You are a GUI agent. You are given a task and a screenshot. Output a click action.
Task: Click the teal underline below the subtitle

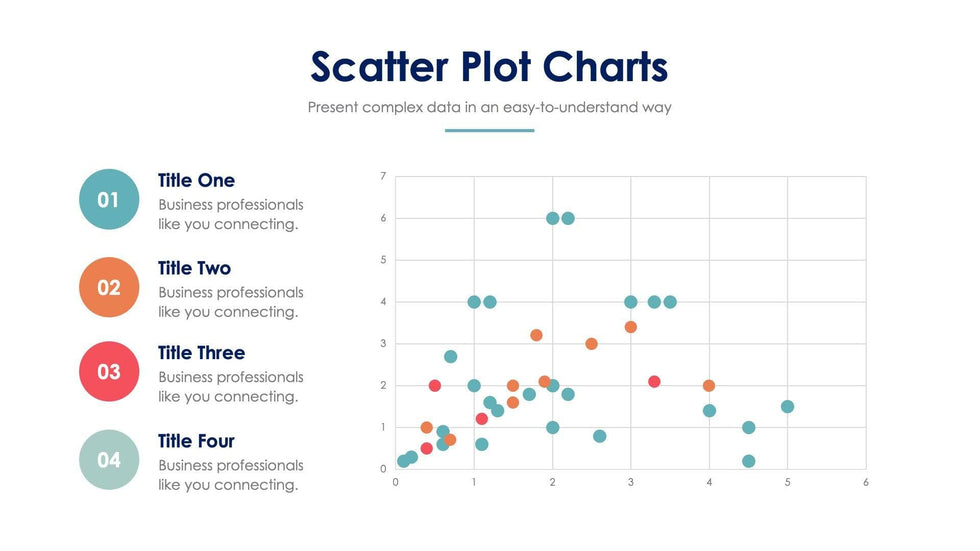(x=489, y=130)
